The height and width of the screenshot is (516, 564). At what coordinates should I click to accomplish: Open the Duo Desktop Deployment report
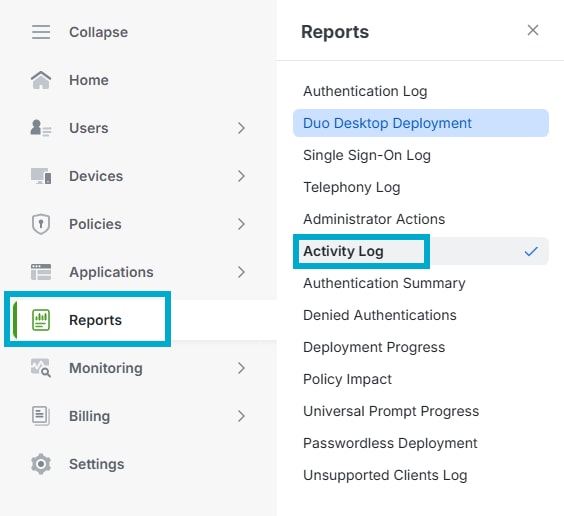tap(421, 123)
